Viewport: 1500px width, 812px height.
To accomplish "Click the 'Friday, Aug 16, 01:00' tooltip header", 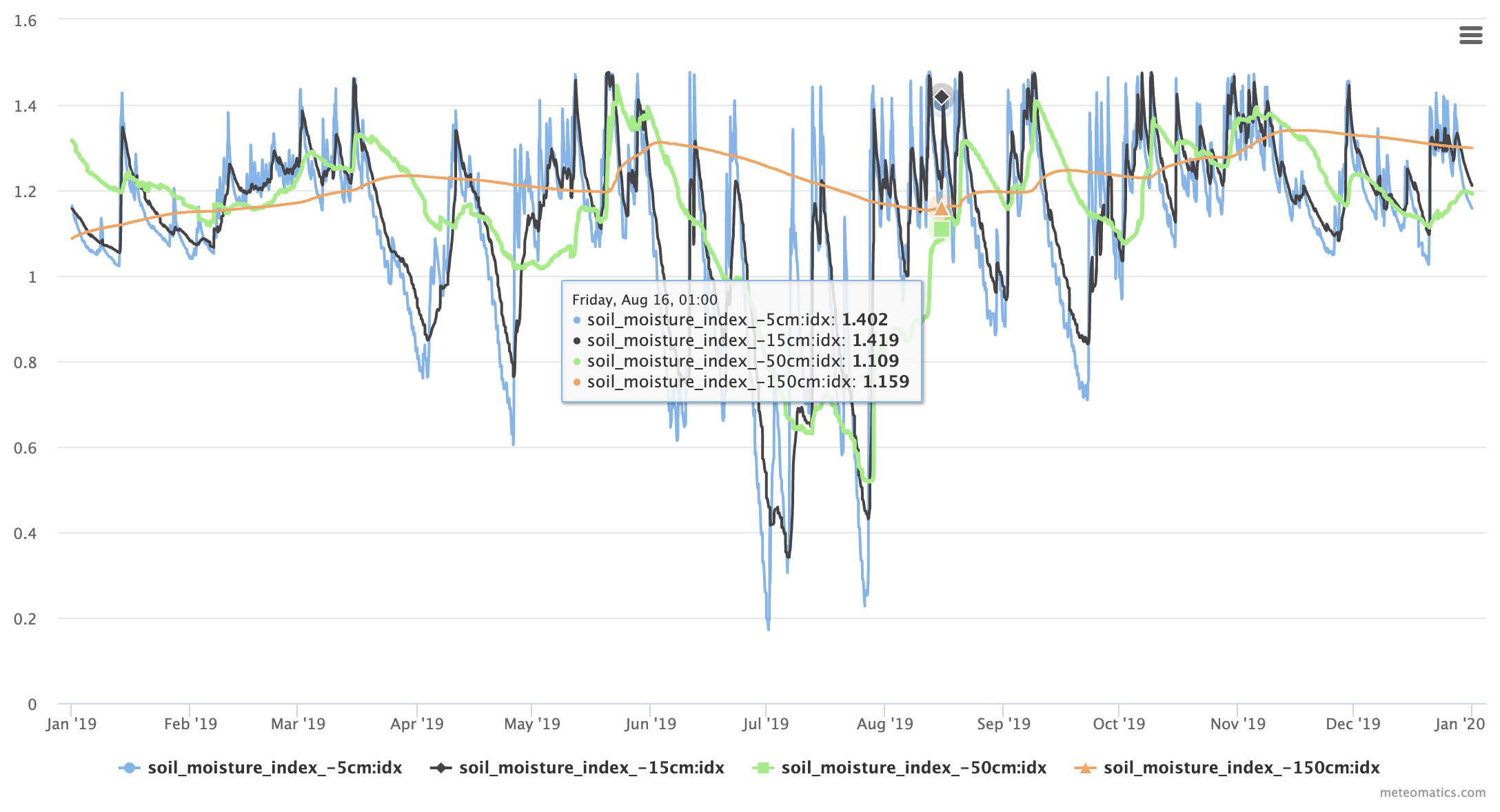I will (x=645, y=300).
